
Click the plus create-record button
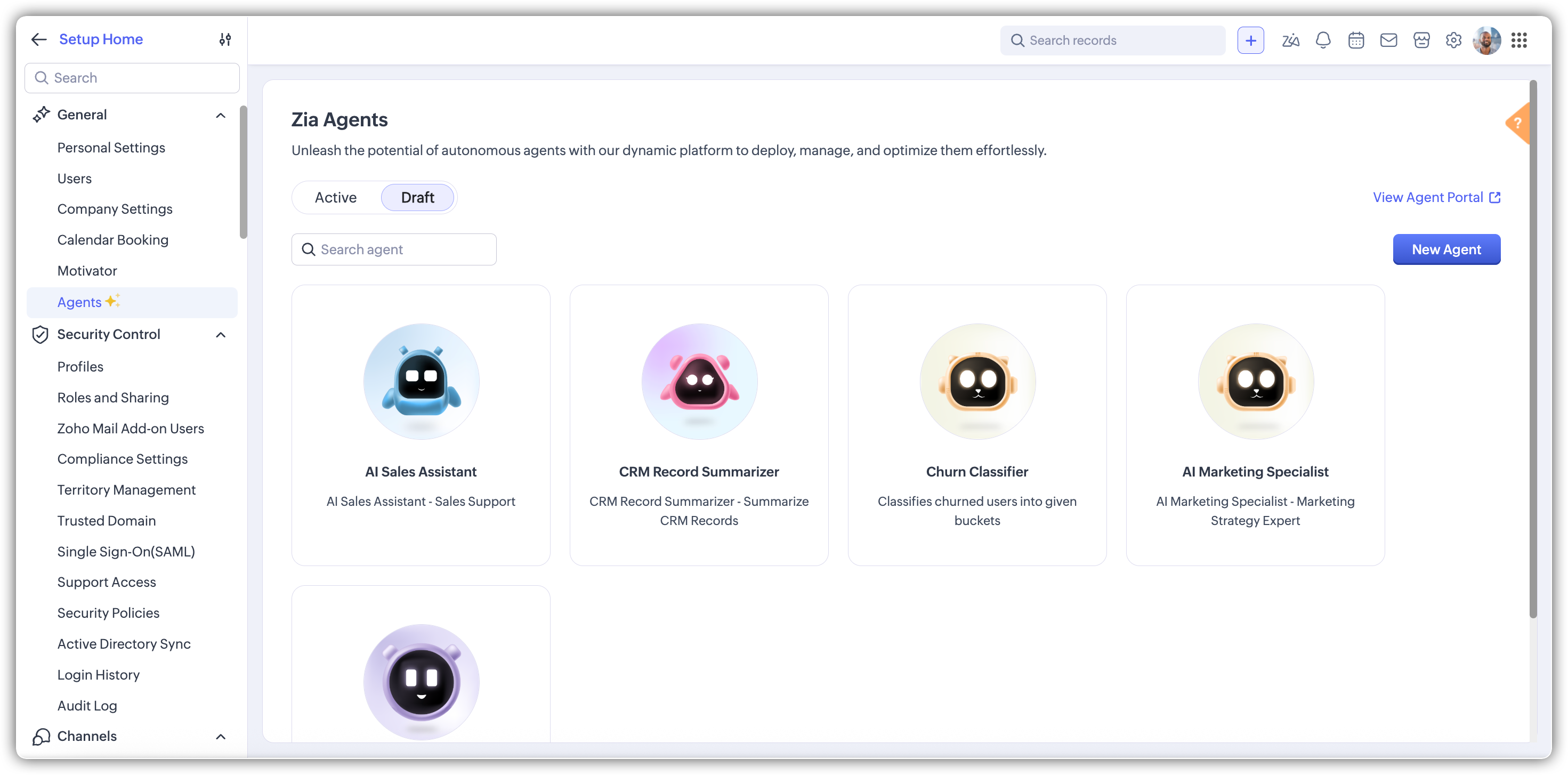point(1250,41)
